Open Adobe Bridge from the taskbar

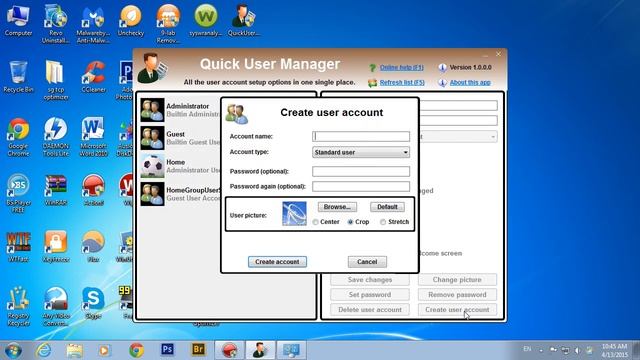(198, 350)
